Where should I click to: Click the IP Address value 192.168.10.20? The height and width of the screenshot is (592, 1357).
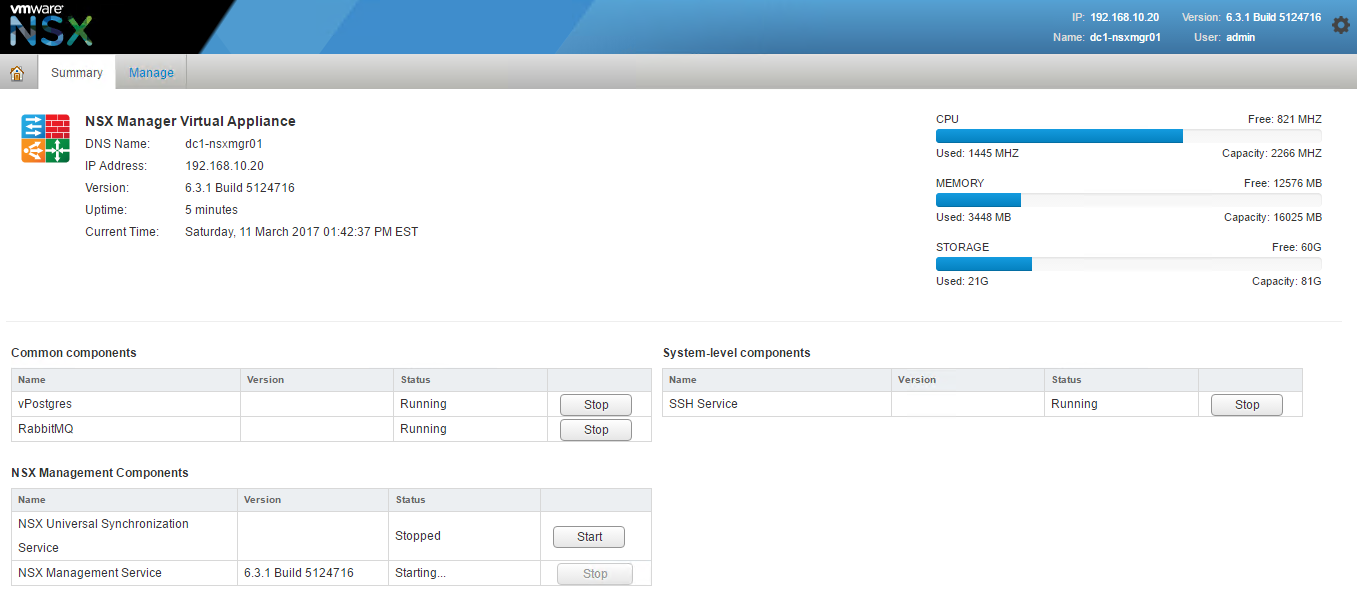[225, 166]
